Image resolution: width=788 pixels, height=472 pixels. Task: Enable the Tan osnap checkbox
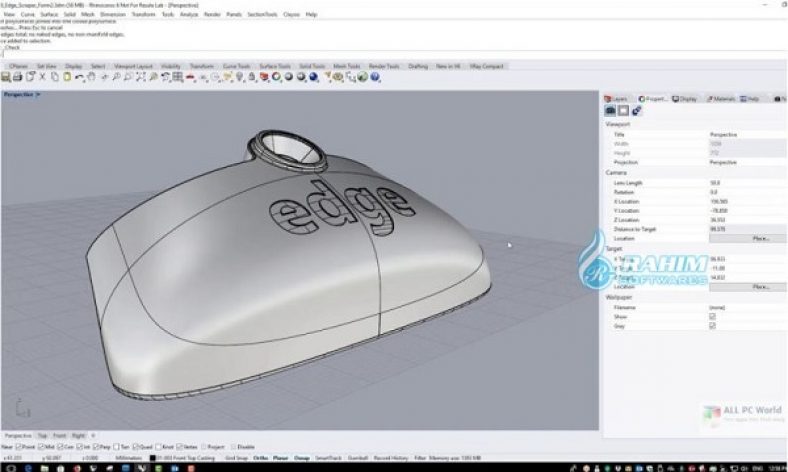(116, 447)
